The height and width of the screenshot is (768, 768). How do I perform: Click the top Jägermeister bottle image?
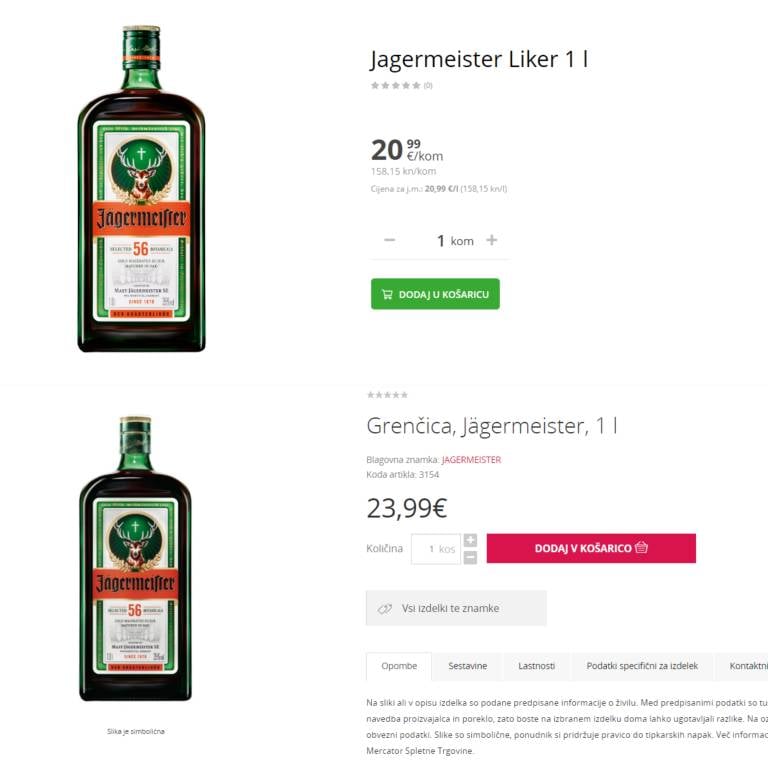point(141,189)
